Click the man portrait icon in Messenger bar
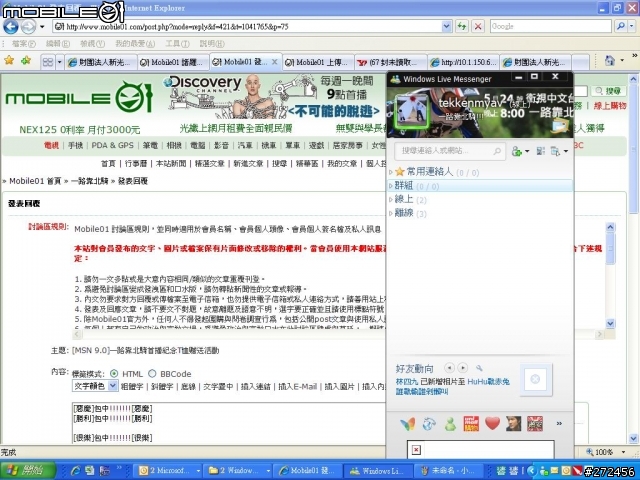Image resolution: width=640 pixels, height=480 pixels. [x=513, y=424]
